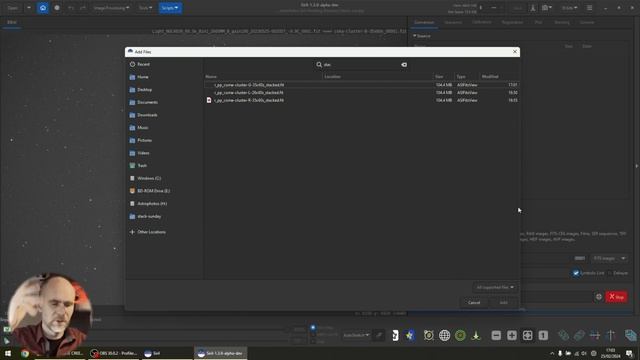Screen dimensions: 640x360
Task: Open the FITS images output format dropdown
Action: pyautogui.click(x=609, y=258)
